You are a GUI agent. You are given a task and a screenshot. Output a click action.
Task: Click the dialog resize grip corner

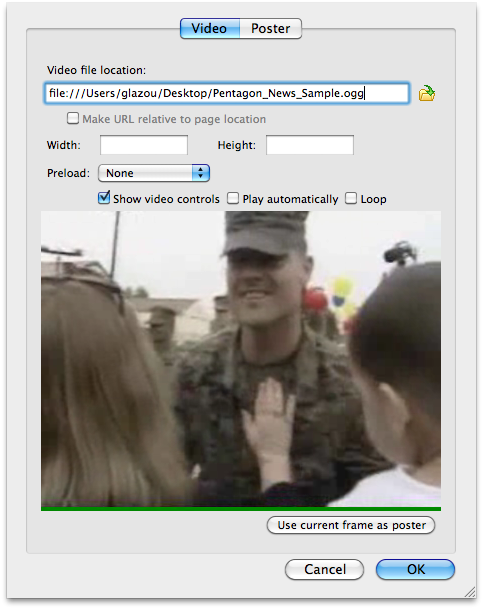point(470,592)
